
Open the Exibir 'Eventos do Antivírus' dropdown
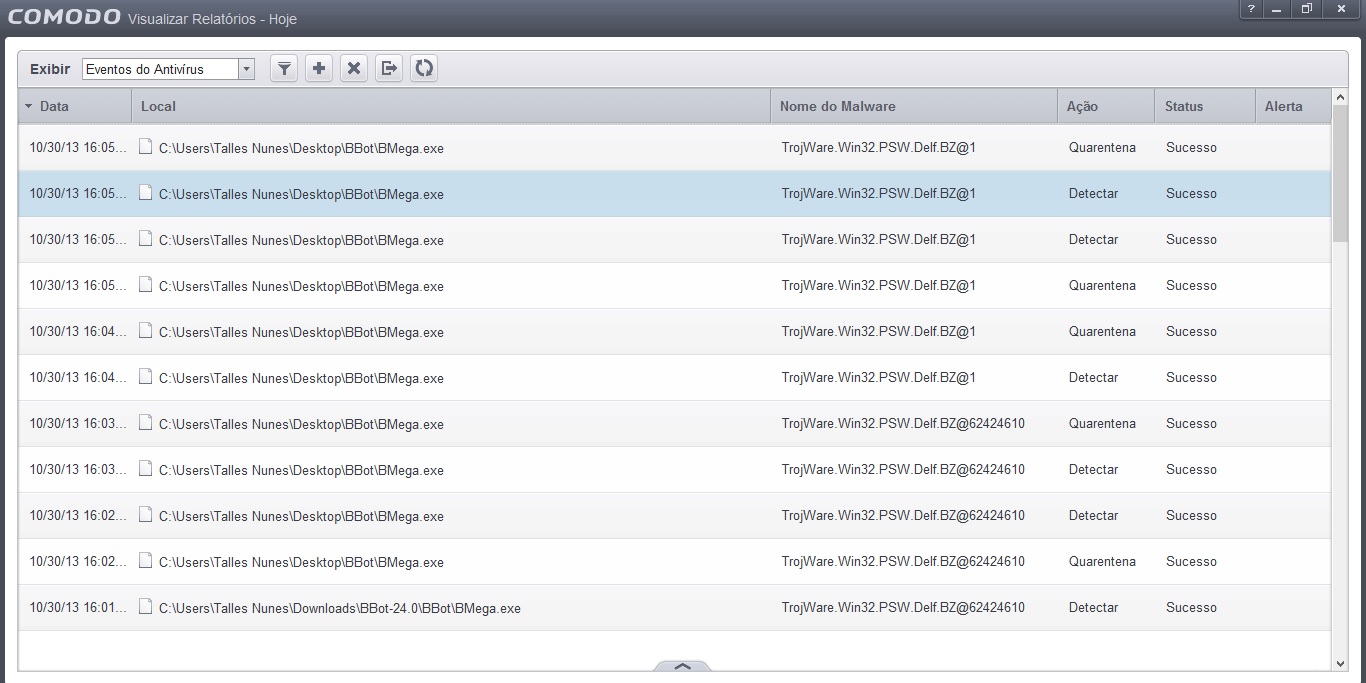[247, 69]
